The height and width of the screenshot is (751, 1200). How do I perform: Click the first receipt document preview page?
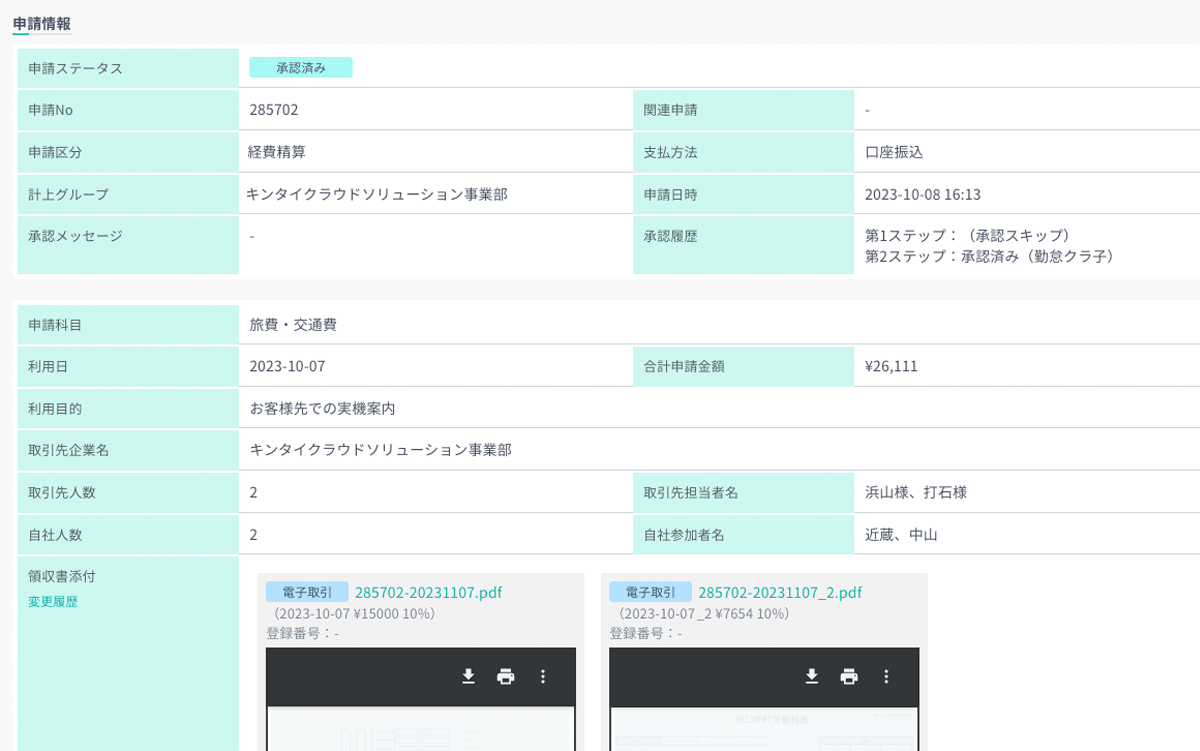[421, 728]
